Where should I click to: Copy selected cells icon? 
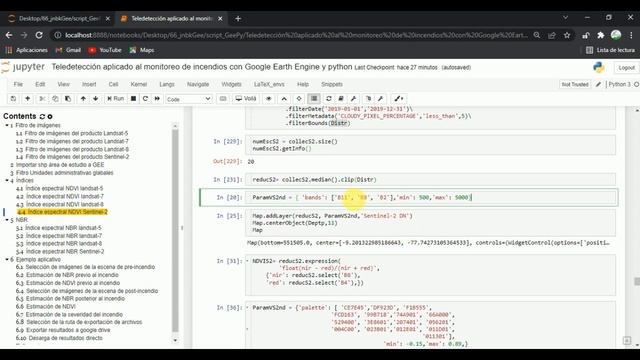pyautogui.click(x=55, y=99)
